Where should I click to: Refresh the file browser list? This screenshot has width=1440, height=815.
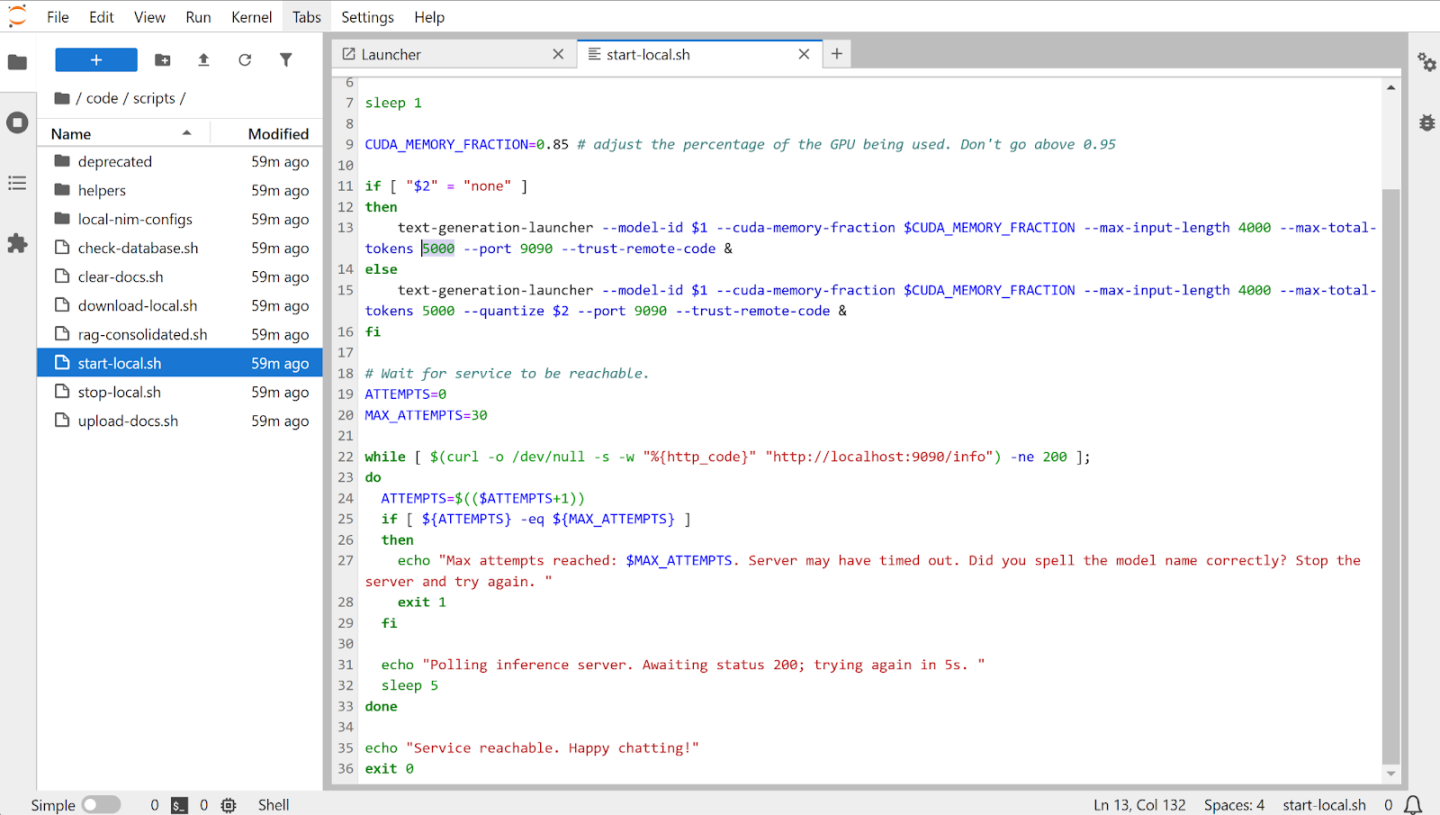pyautogui.click(x=245, y=60)
